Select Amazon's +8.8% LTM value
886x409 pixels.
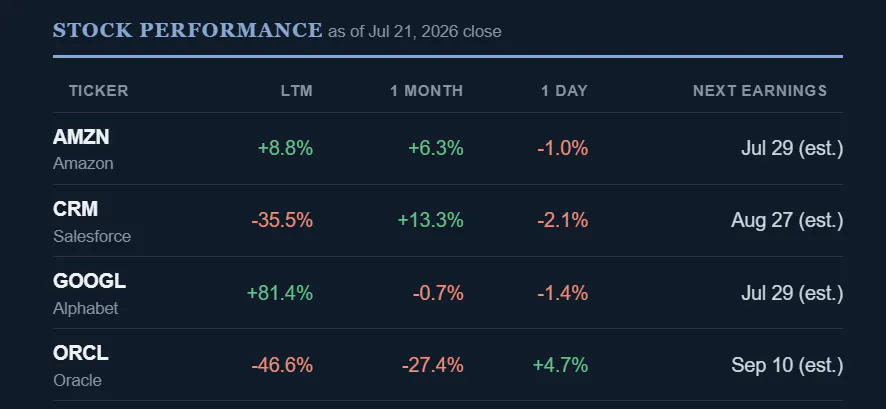point(285,149)
